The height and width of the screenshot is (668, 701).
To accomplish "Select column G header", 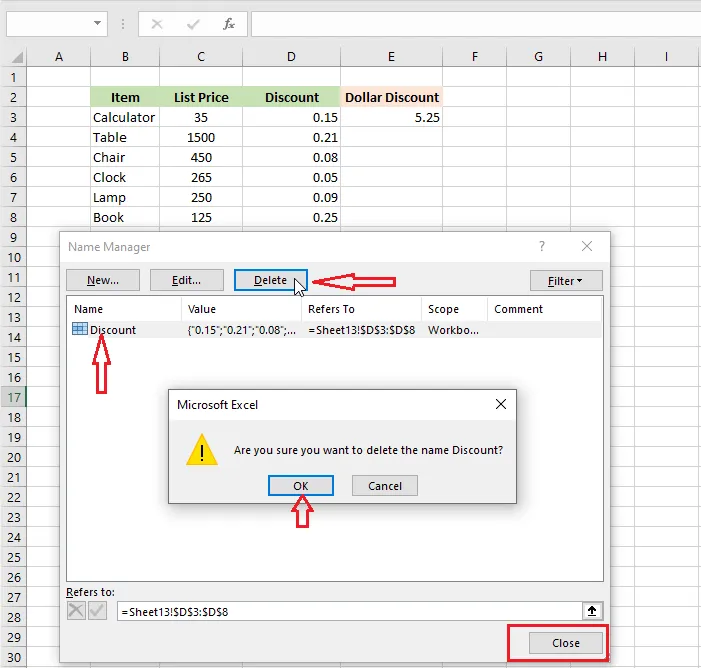I will (539, 57).
